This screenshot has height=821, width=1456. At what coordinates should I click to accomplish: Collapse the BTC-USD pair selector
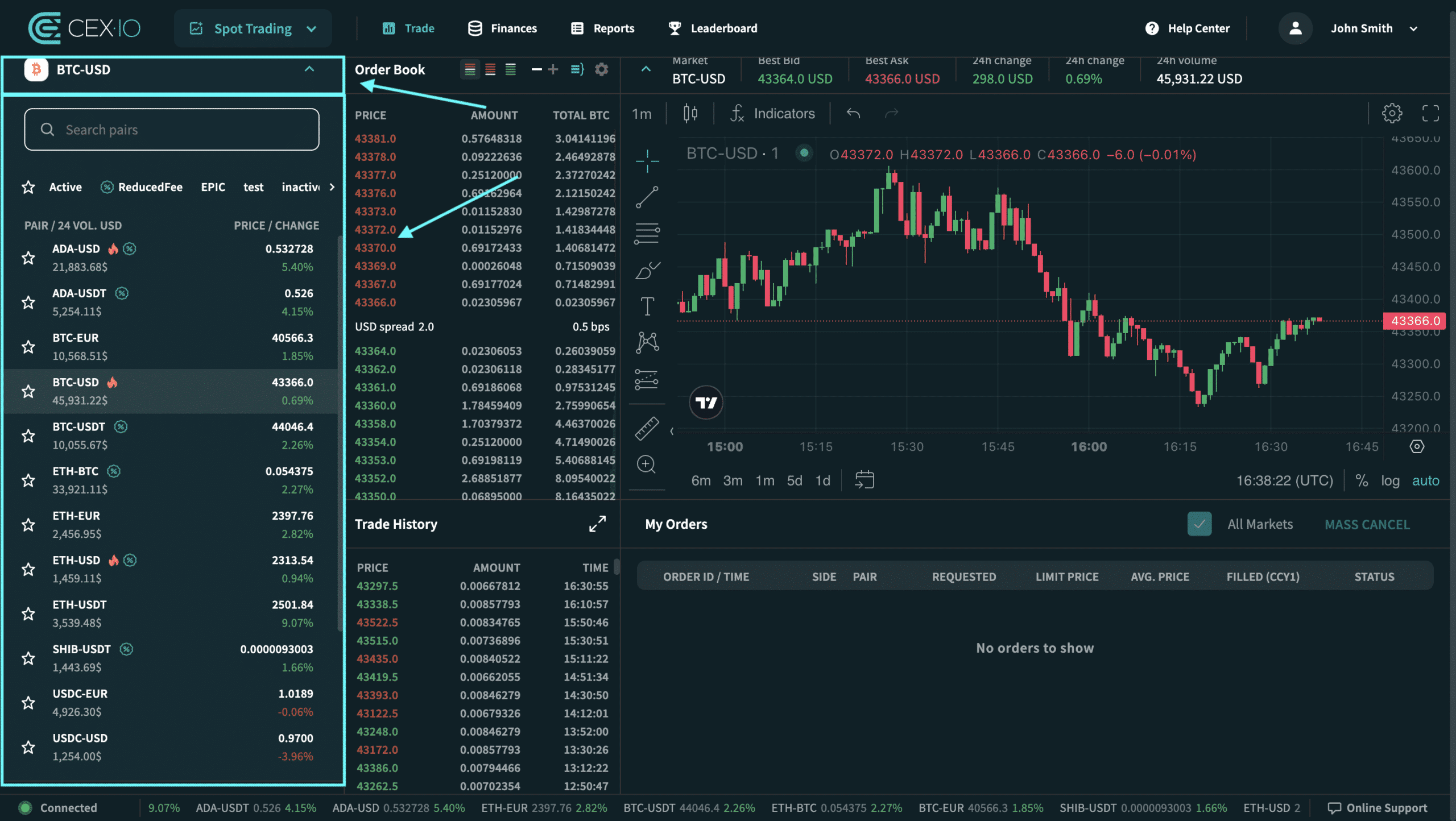click(x=309, y=69)
